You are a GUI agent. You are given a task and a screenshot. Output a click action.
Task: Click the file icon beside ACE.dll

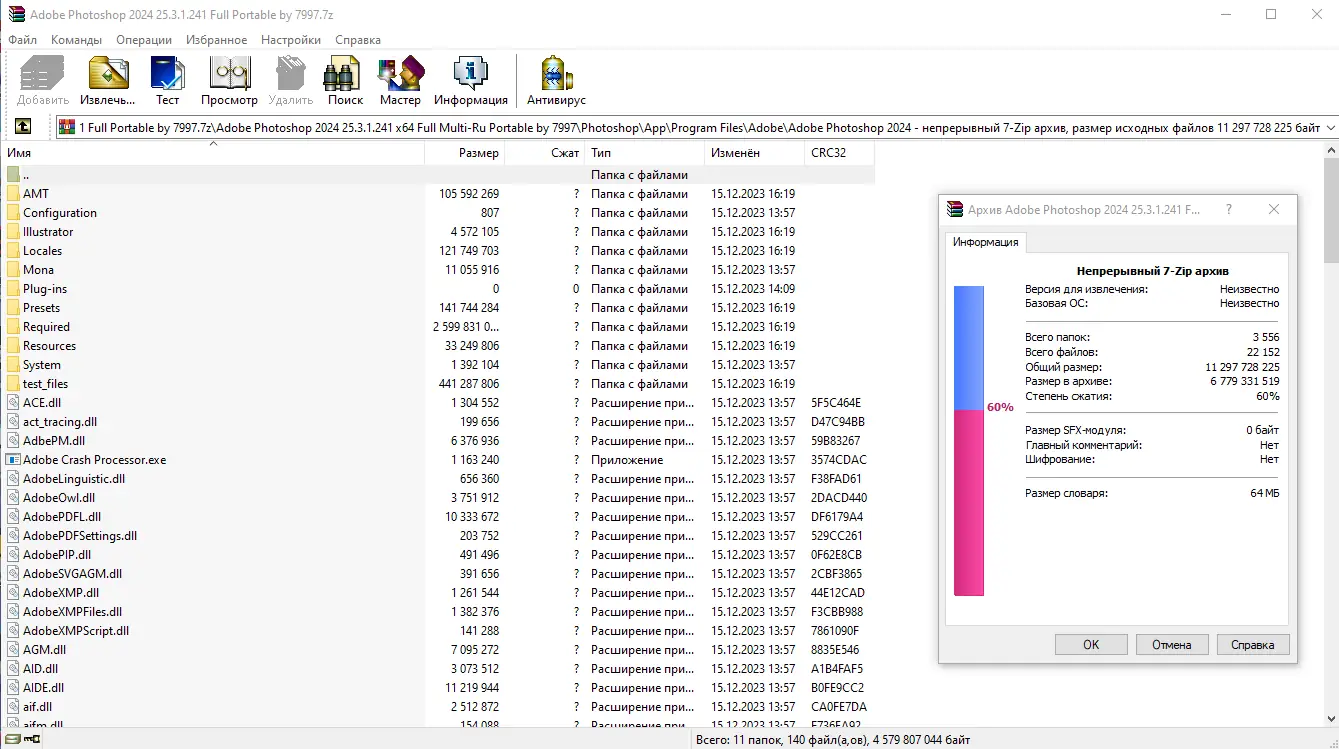click(13, 403)
